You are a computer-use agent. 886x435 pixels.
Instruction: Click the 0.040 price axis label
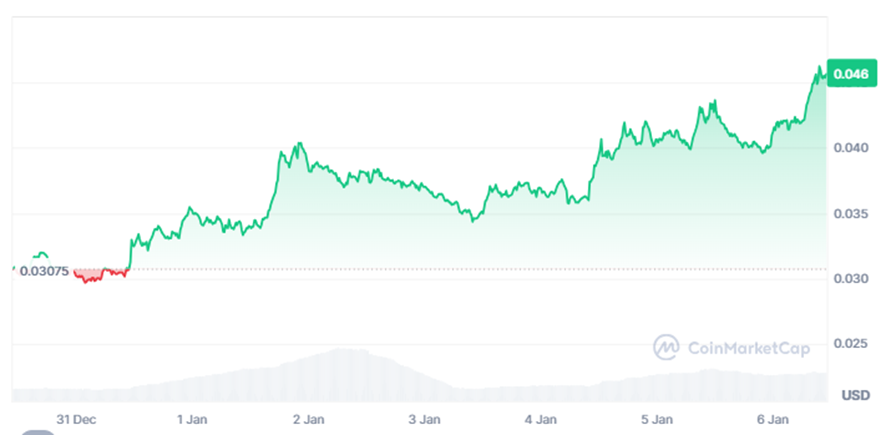click(x=849, y=148)
